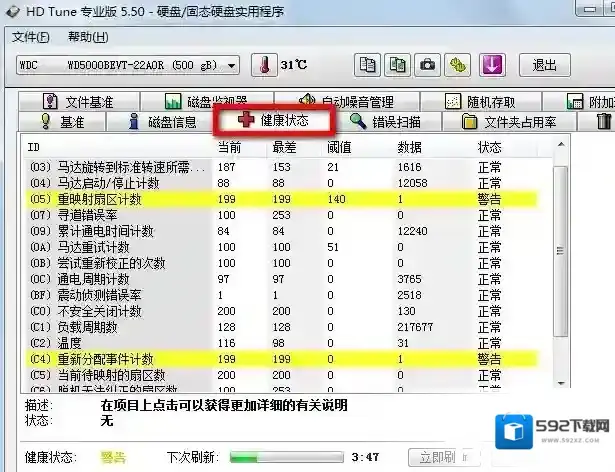Click the HD Tune title bar app icon
Image resolution: width=615 pixels, height=472 pixels.
13,11
